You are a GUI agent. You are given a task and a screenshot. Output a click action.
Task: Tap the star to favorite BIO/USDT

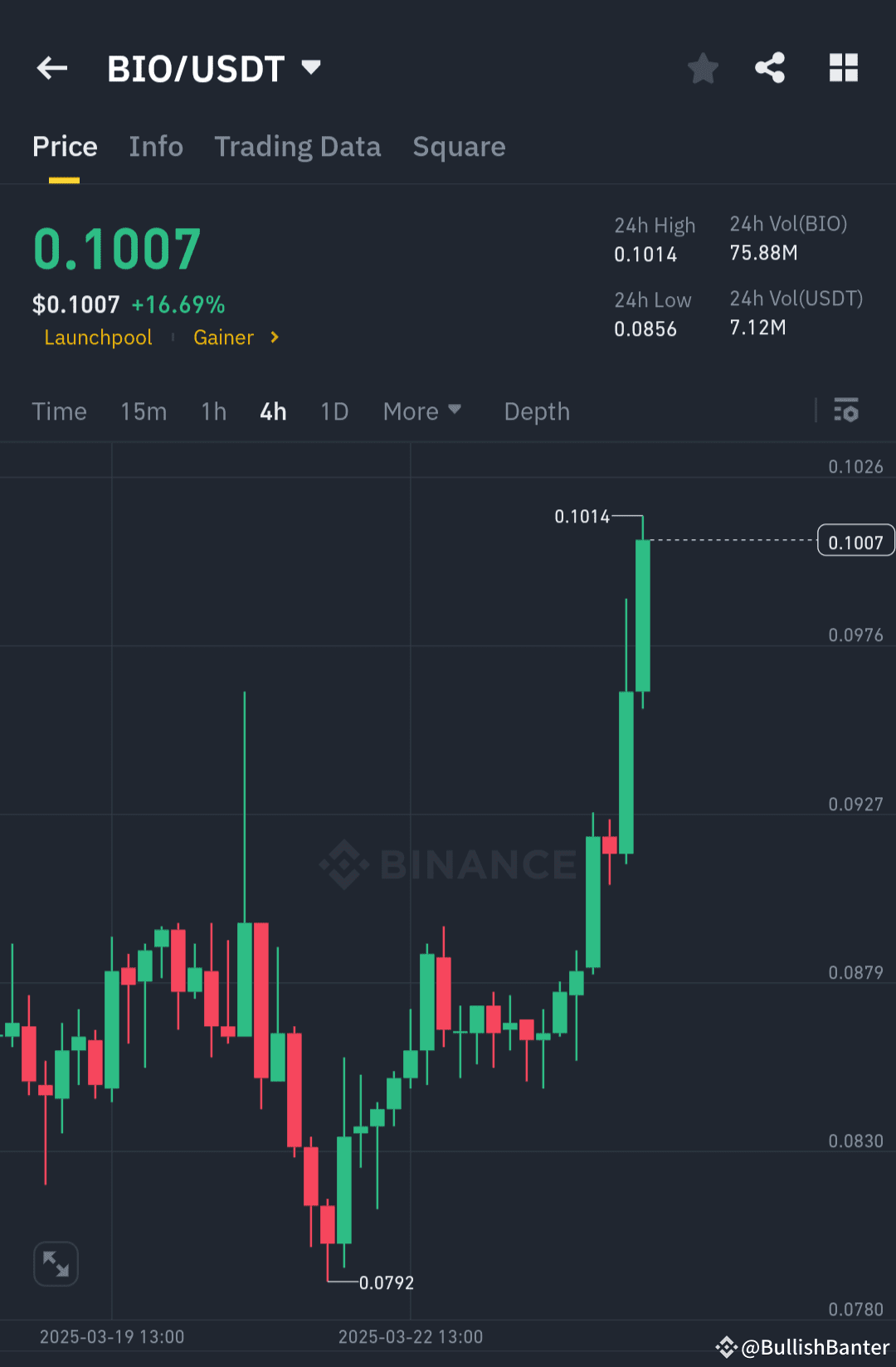tap(703, 69)
